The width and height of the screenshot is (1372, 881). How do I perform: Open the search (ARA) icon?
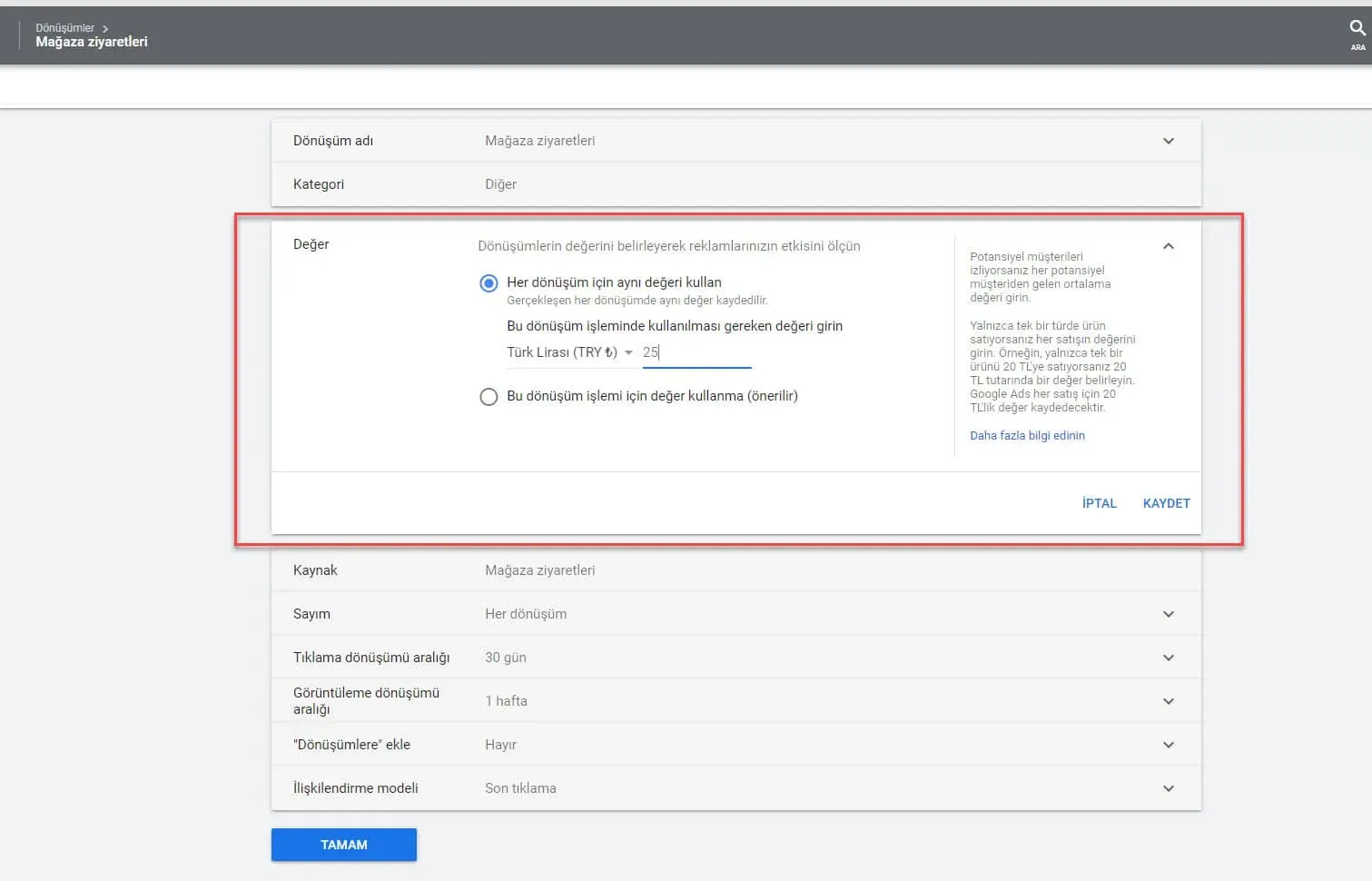click(1357, 34)
